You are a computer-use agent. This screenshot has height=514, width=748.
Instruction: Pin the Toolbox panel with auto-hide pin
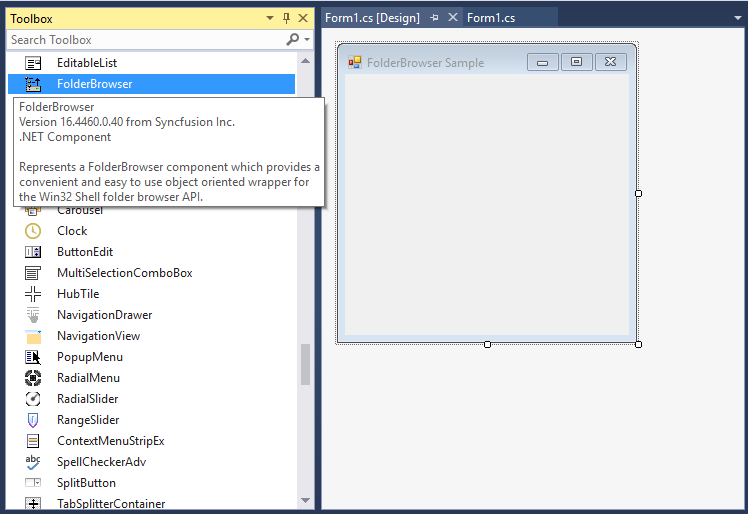click(x=286, y=18)
